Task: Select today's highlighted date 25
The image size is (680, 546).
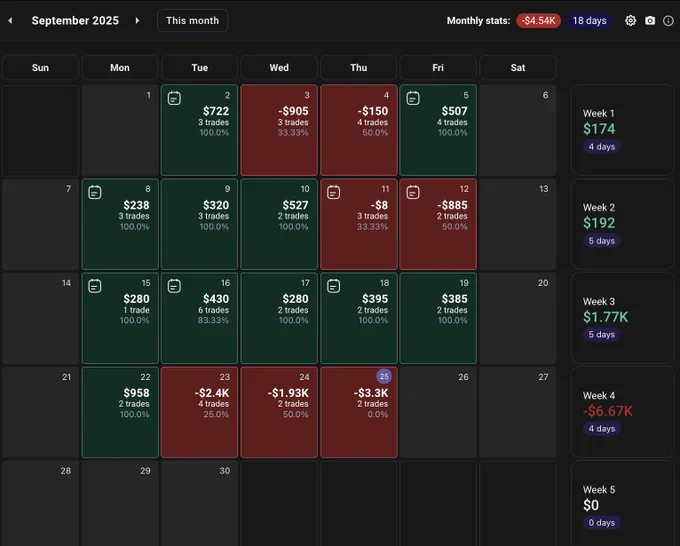Action: [384, 376]
